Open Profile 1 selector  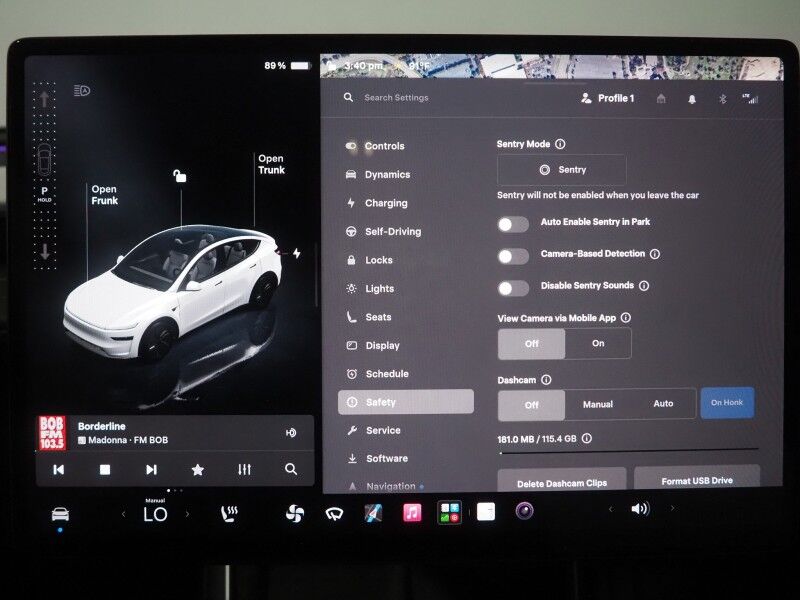[608, 98]
